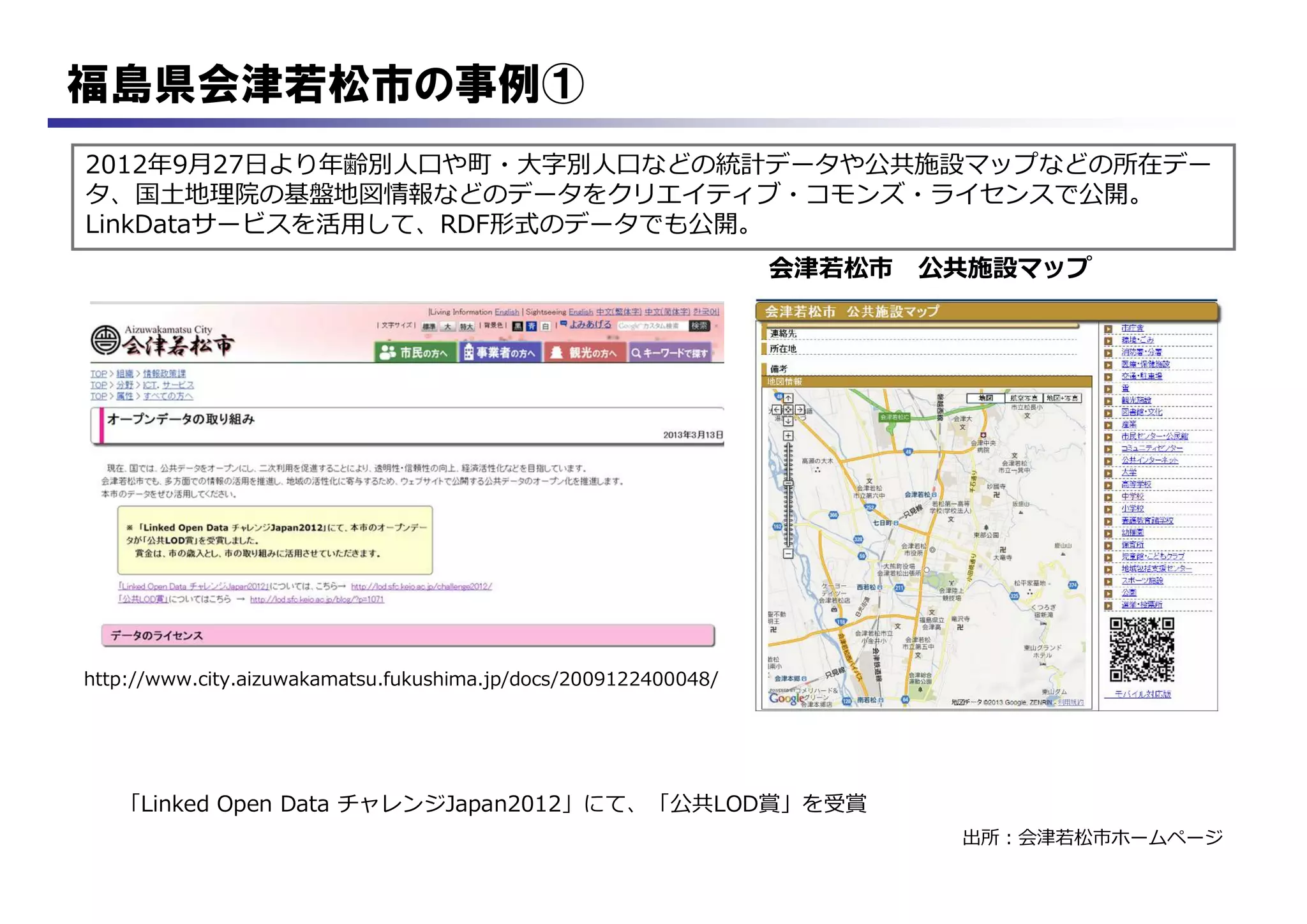Open the 市民の方へ navigation tab

(x=415, y=352)
